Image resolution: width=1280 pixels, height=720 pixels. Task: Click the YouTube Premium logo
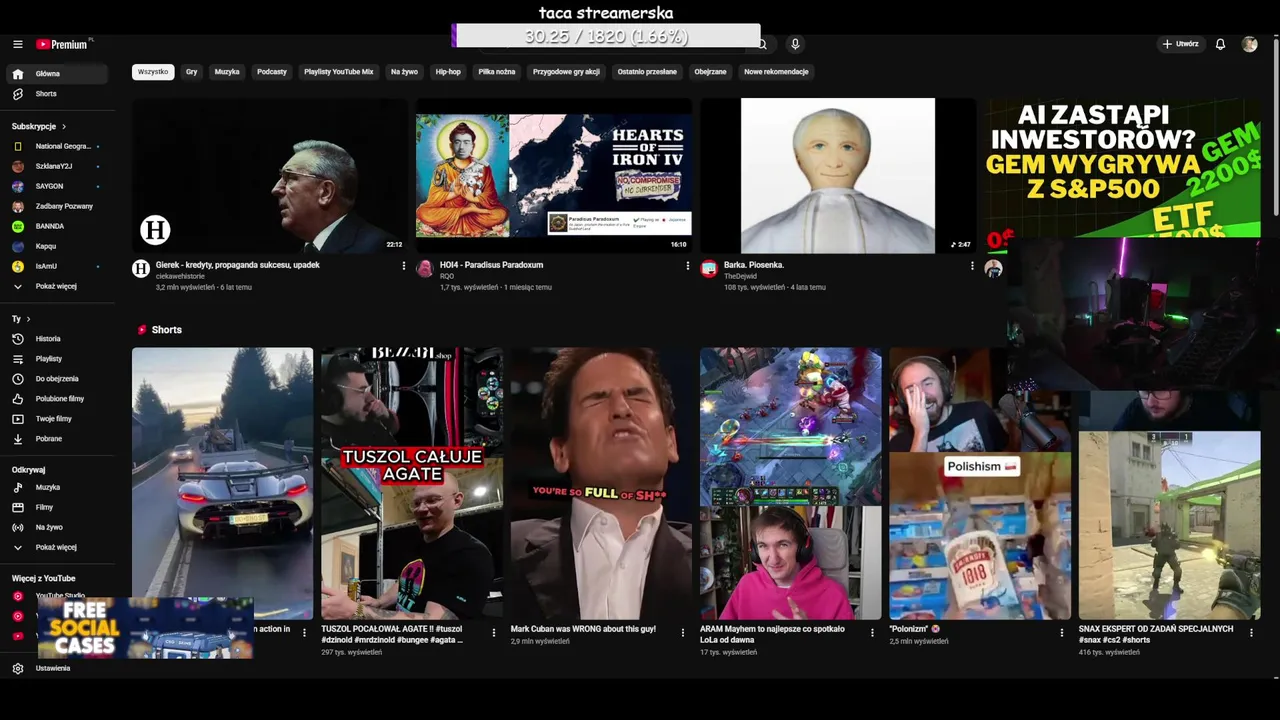[62, 44]
